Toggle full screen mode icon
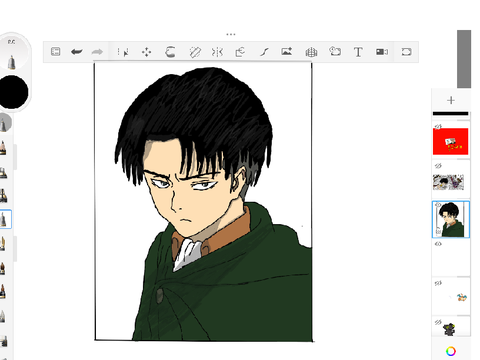 [x=406, y=52]
